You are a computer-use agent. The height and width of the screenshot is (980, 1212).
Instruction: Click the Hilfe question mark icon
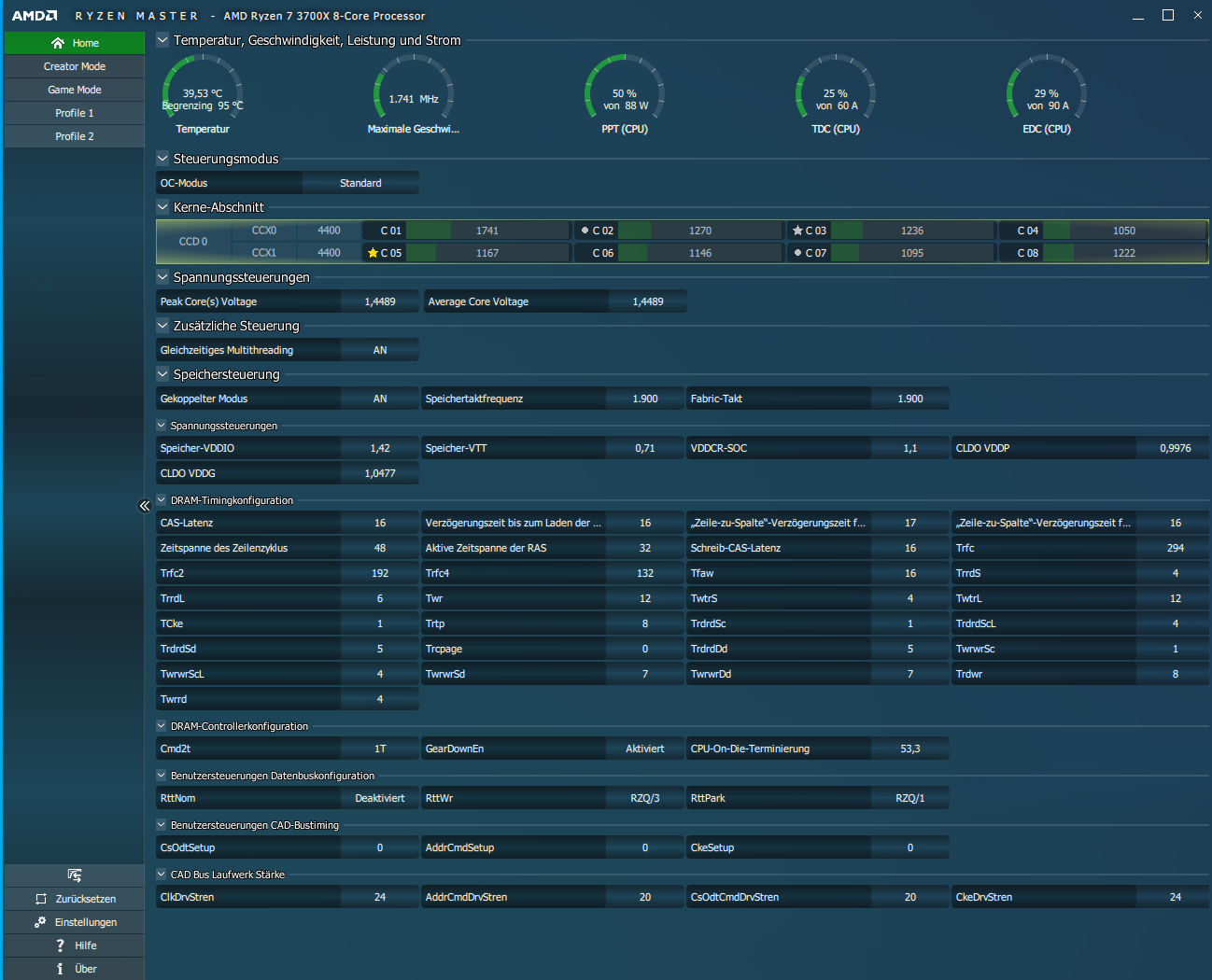(x=60, y=945)
